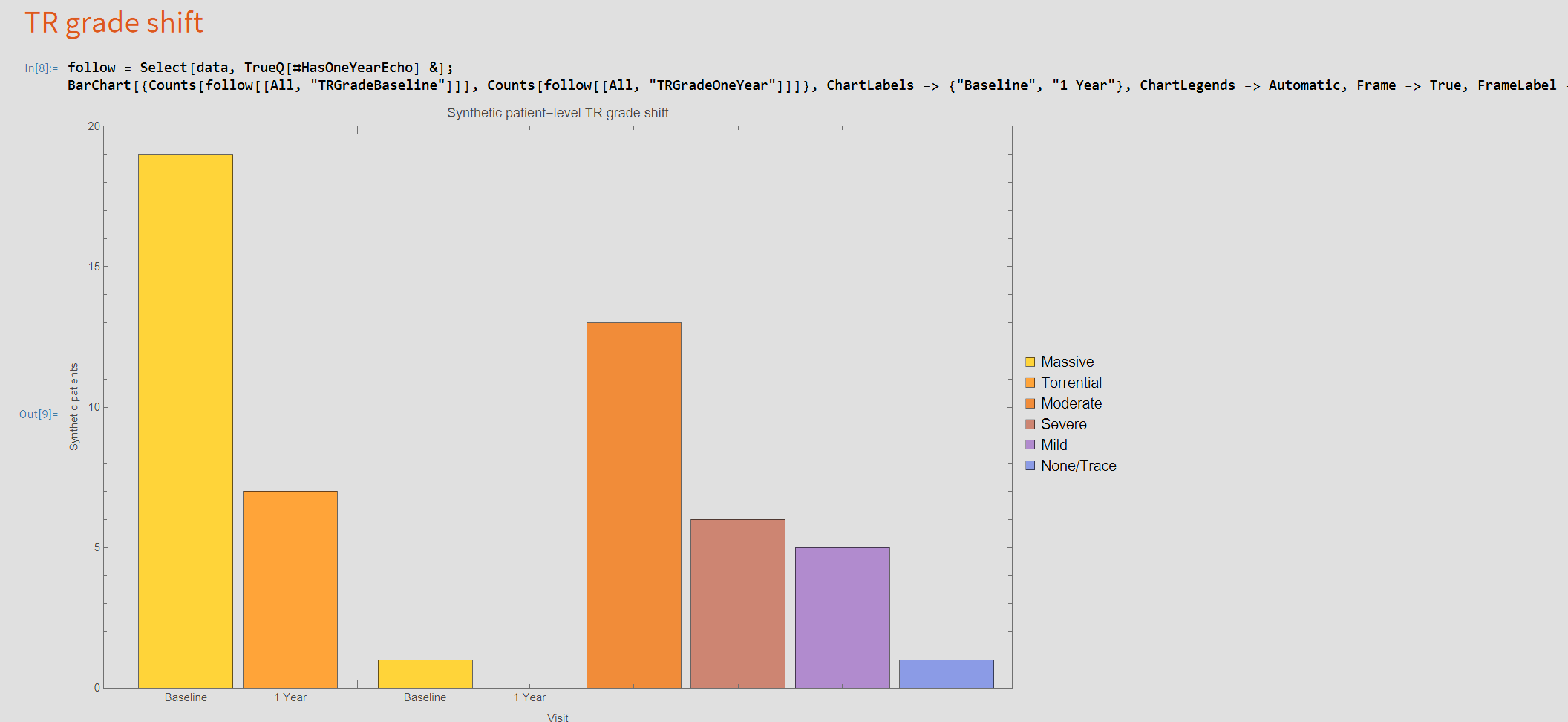
Task: Click the In[8]:= cell label
Action: click(x=42, y=68)
